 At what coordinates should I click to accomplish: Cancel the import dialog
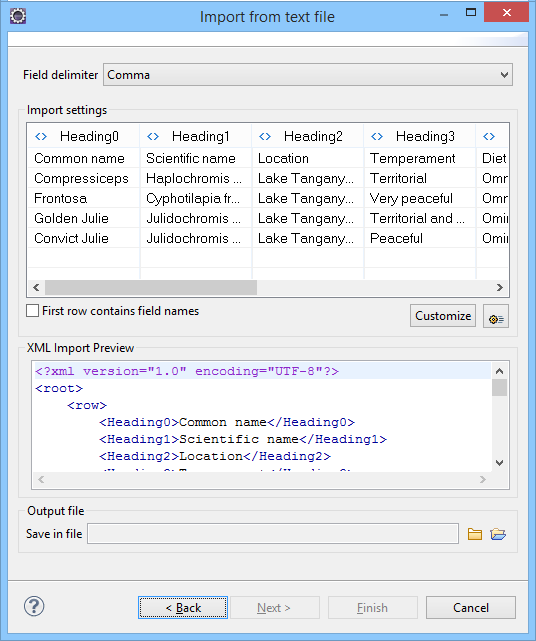point(471,607)
